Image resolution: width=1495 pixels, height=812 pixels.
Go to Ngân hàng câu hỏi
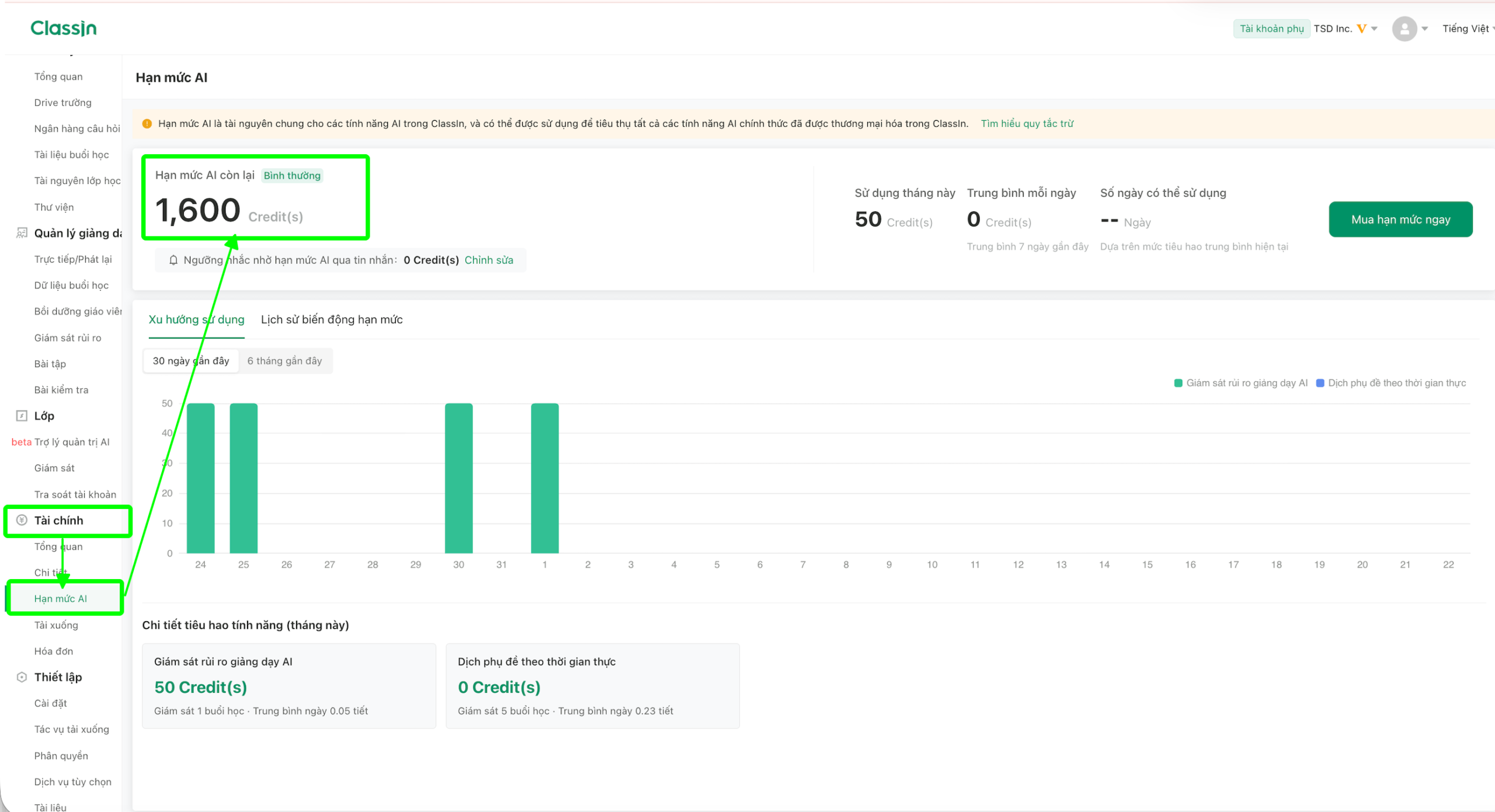click(x=77, y=128)
